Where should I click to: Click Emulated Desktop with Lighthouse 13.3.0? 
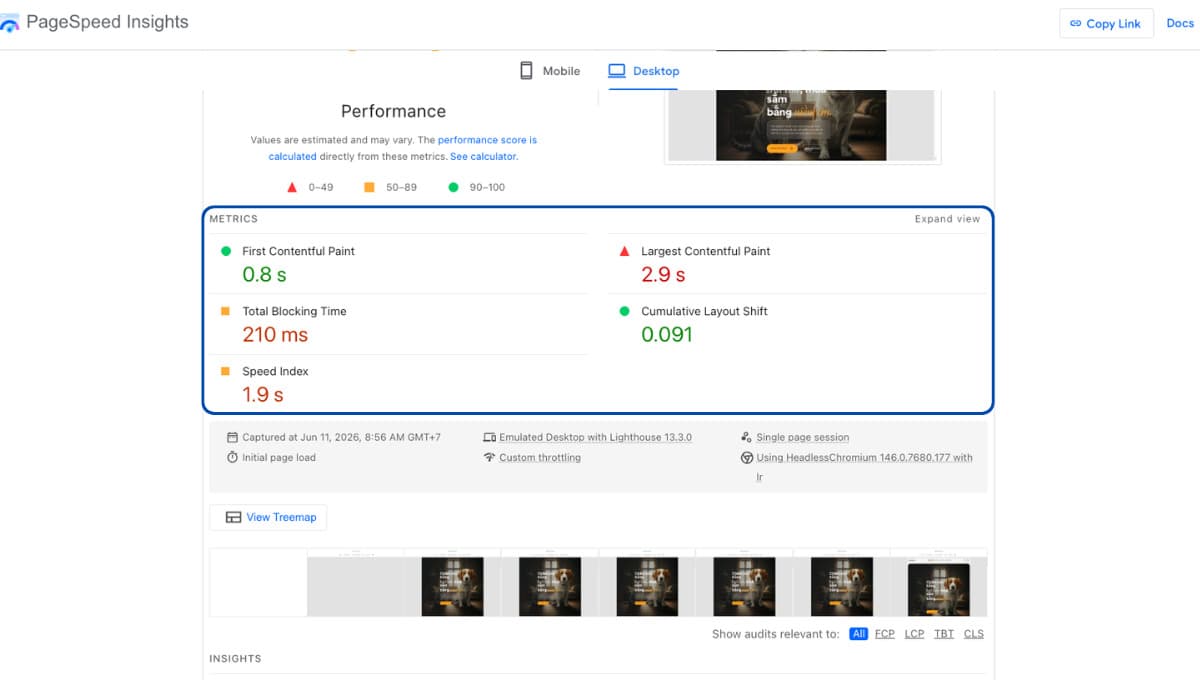(595, 437)
